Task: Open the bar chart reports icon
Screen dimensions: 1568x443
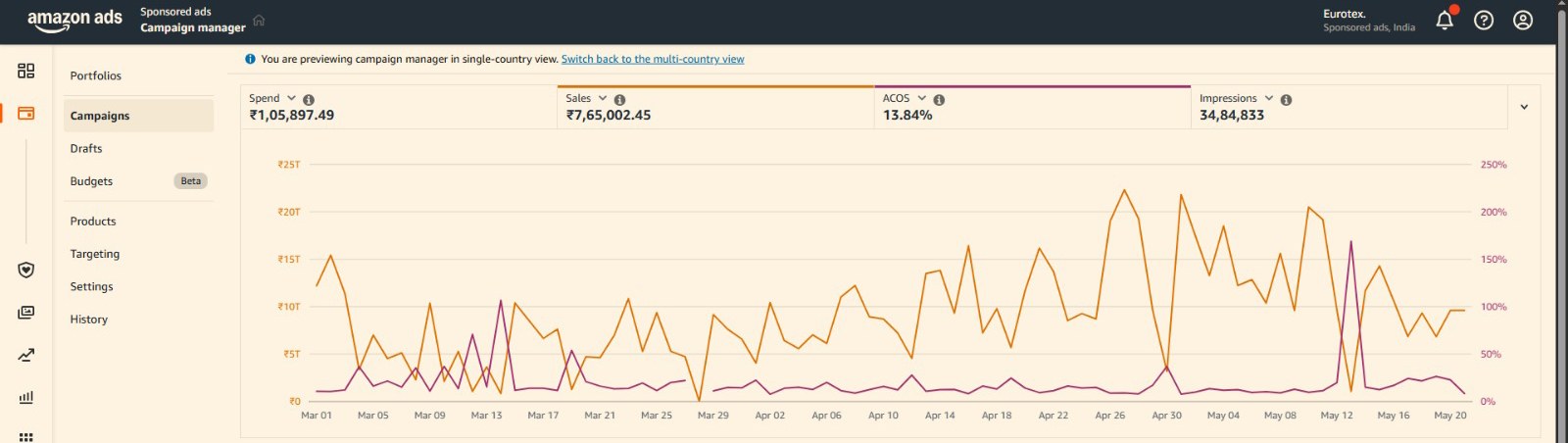Action: tap(26, 397)
